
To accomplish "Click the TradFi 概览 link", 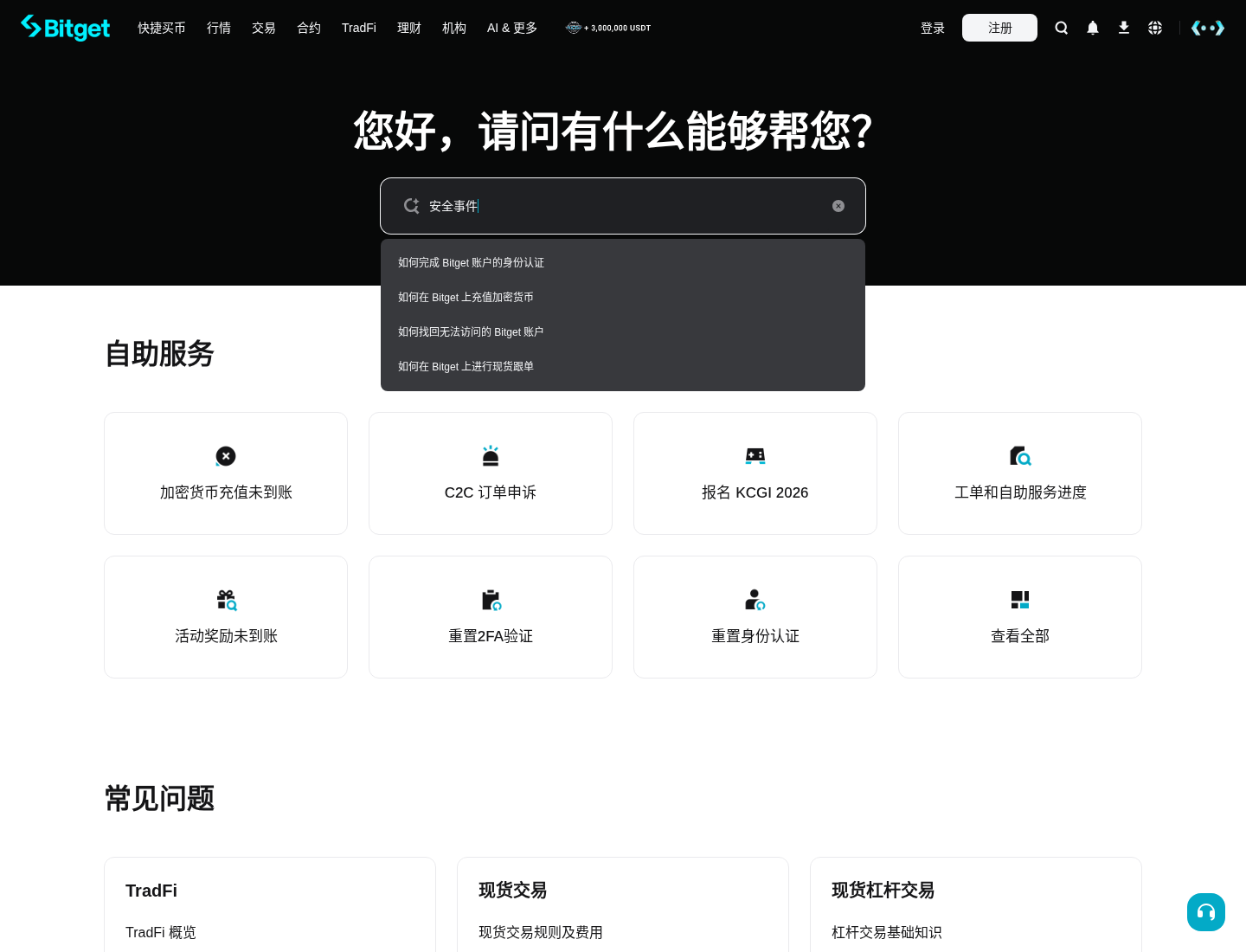I will point(161,932).
